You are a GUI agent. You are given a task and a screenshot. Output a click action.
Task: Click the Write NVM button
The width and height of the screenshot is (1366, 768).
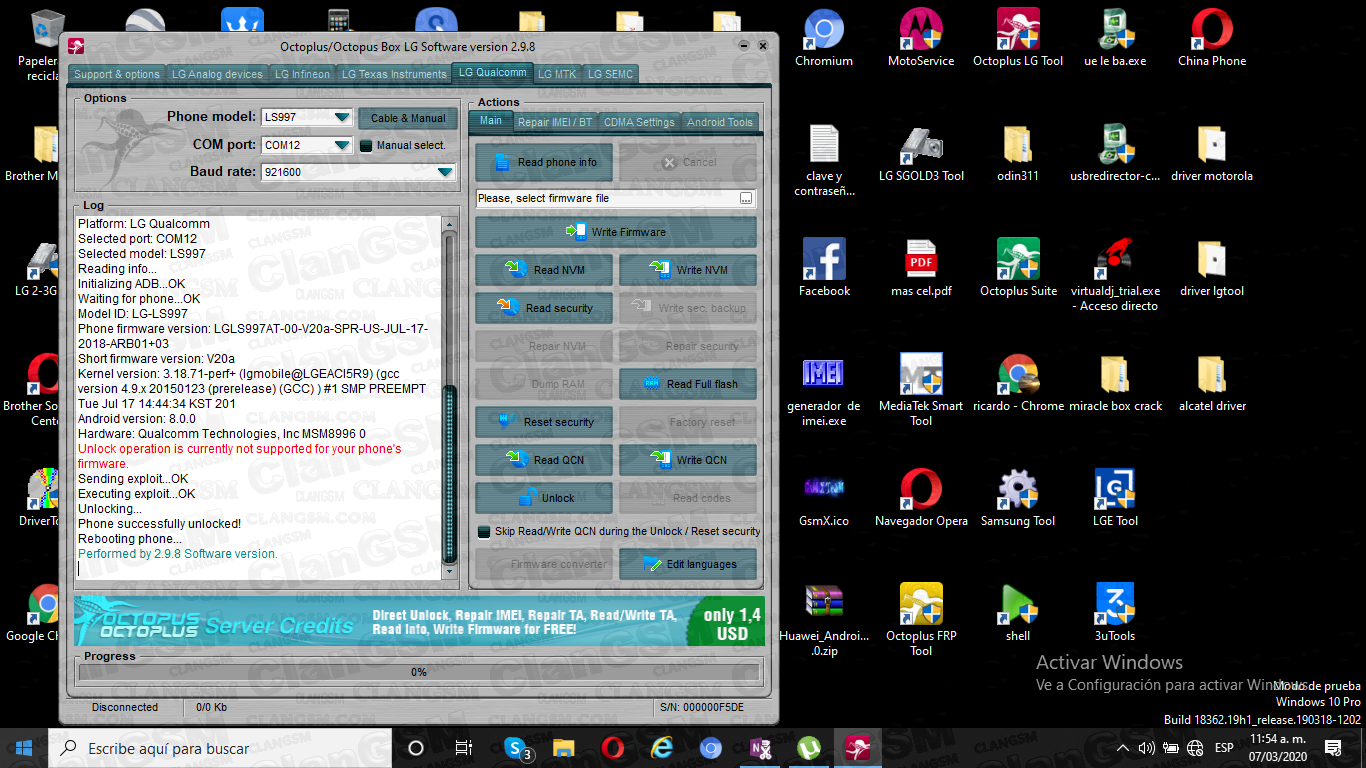pos(688,270)
